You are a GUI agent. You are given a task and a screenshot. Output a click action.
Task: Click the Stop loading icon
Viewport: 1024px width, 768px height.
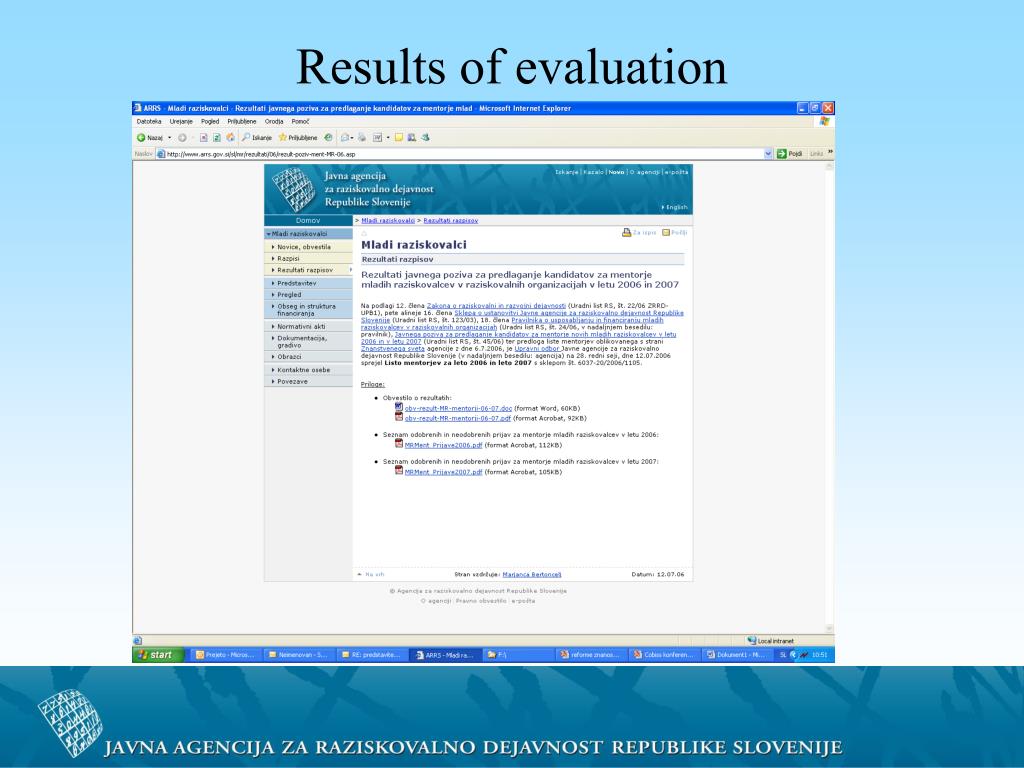203,138
